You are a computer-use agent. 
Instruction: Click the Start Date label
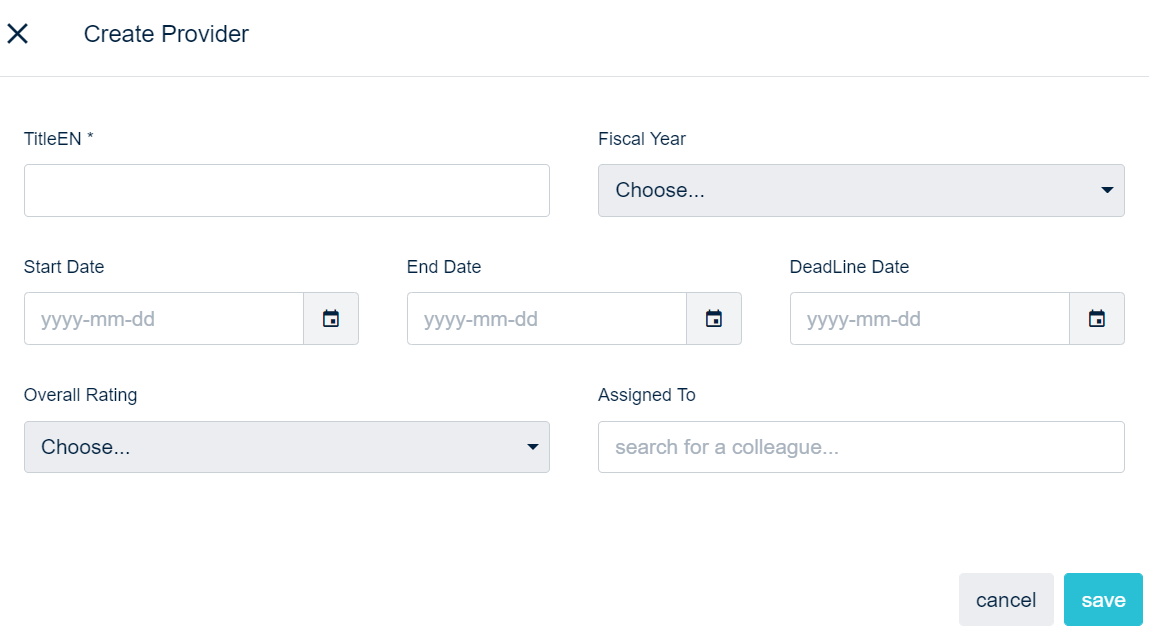(x=64, y=267)
